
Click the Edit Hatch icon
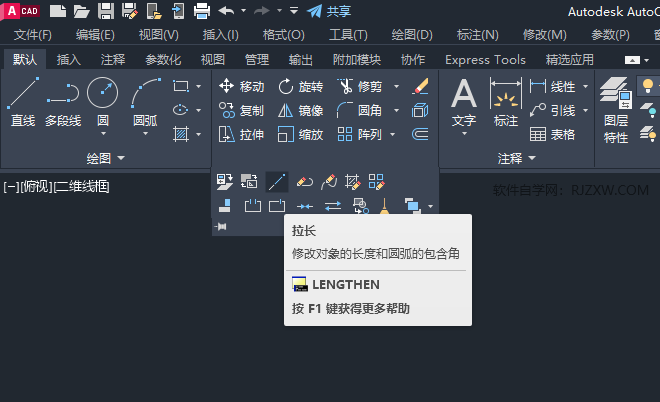pyautogui.click(x=352, y=182)
